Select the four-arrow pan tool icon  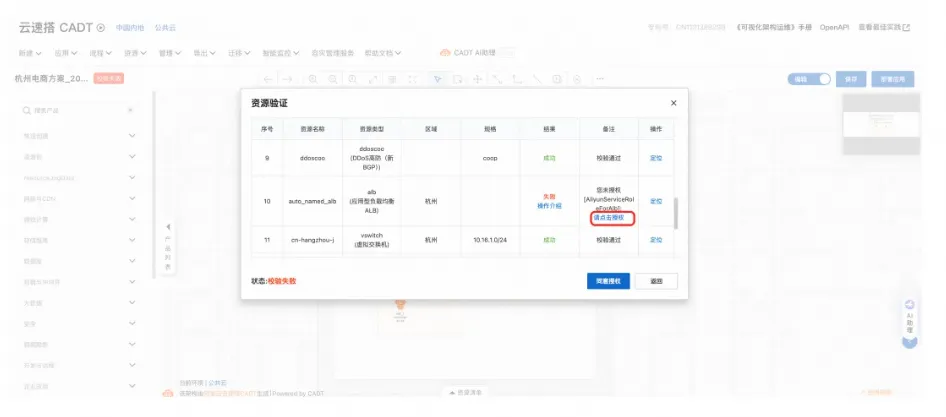(477, 79)
